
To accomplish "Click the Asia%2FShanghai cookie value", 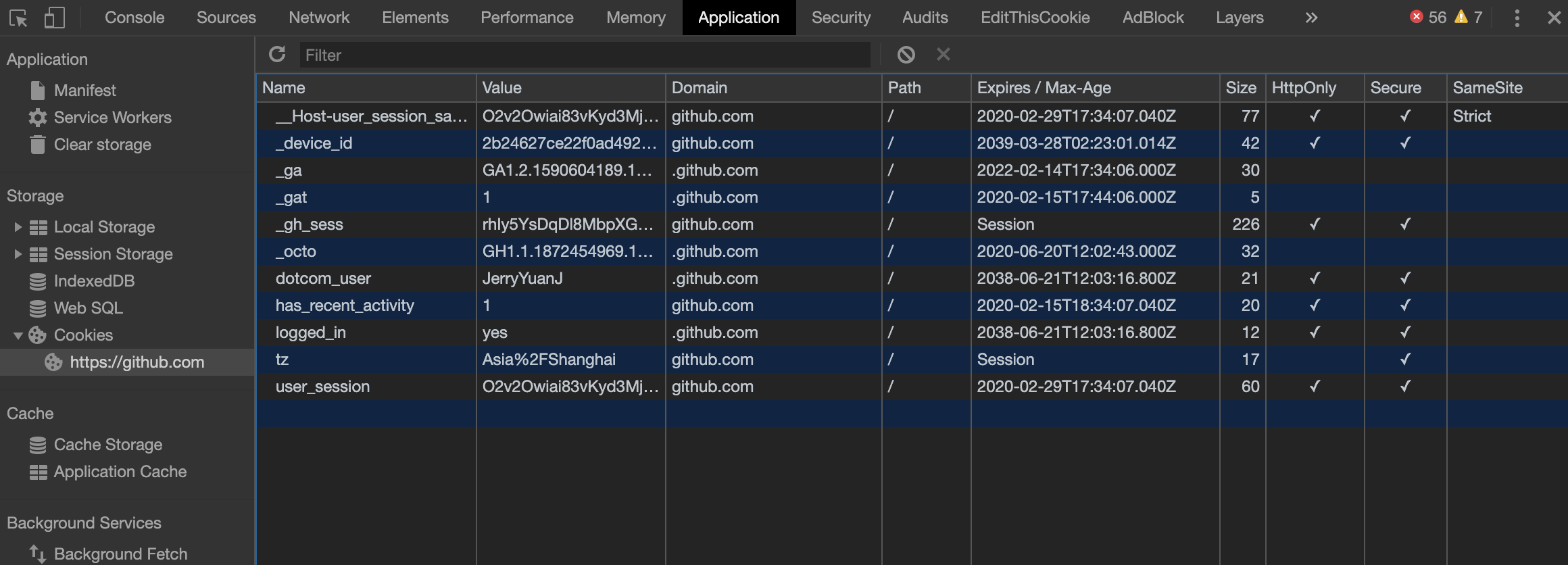I will pos(549,360).
